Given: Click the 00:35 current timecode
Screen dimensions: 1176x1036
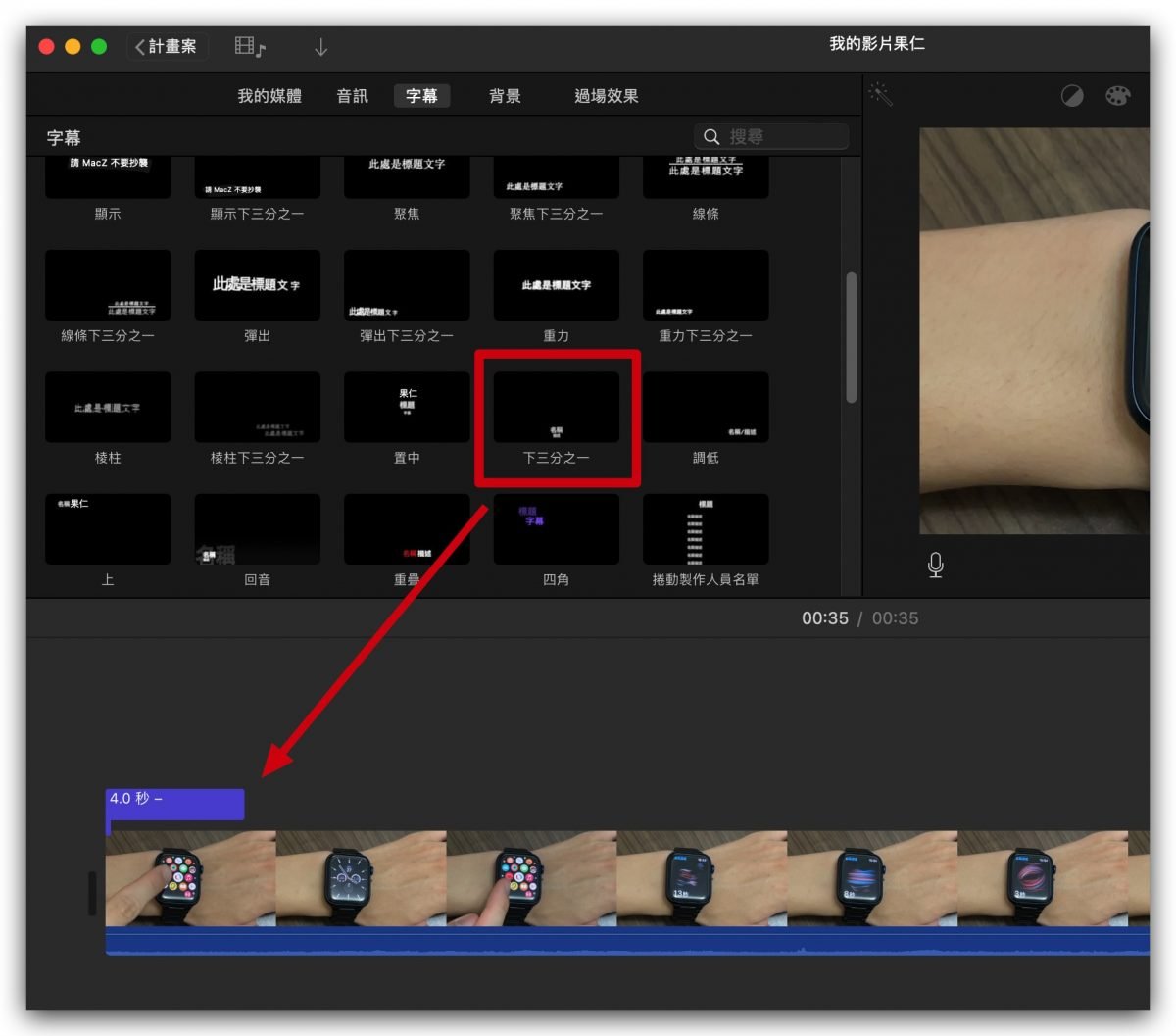Looking at the screenshot, I should tap(825, 618).
